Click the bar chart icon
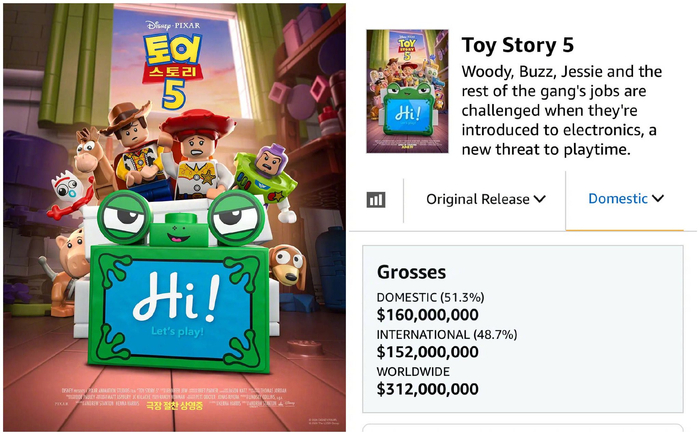 pos(376,200)
